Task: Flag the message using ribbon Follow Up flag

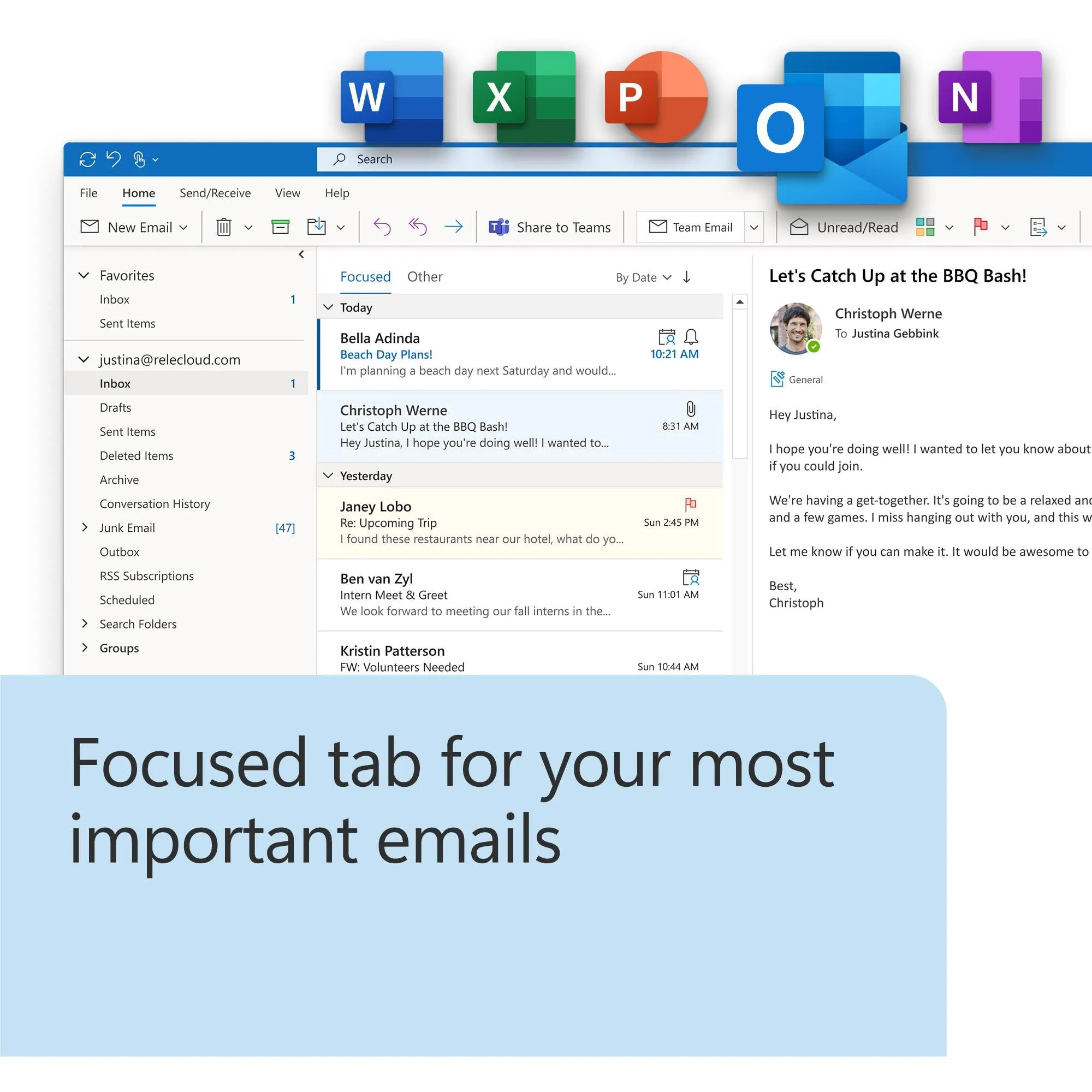Action: [x=981, y=227]
